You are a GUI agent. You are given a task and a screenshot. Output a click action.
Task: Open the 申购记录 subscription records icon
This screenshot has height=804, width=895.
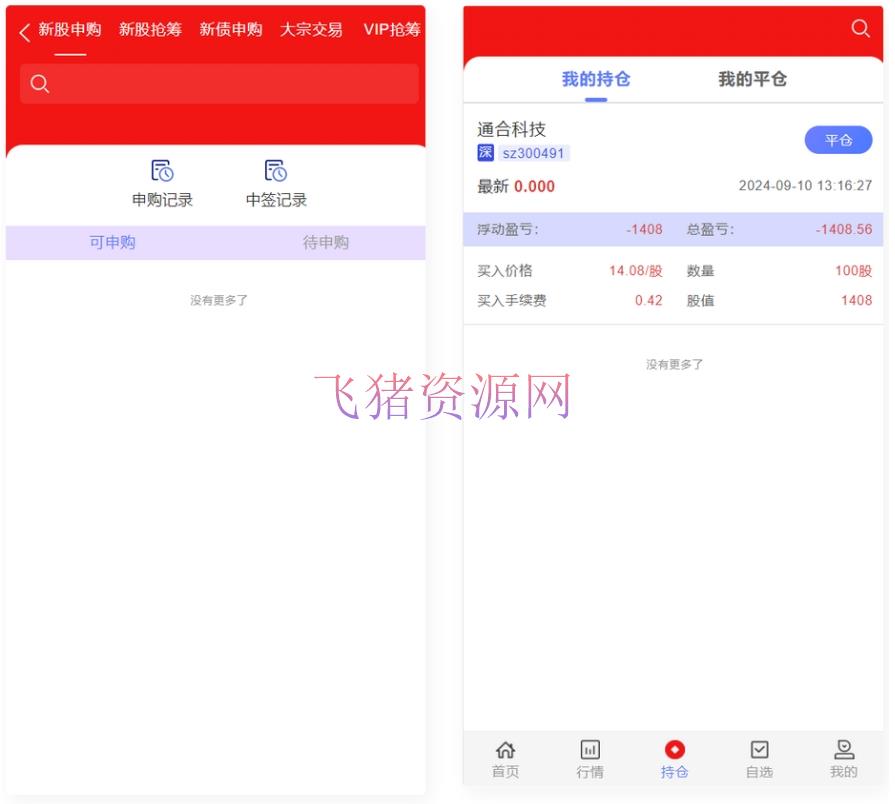click(161, 182)
